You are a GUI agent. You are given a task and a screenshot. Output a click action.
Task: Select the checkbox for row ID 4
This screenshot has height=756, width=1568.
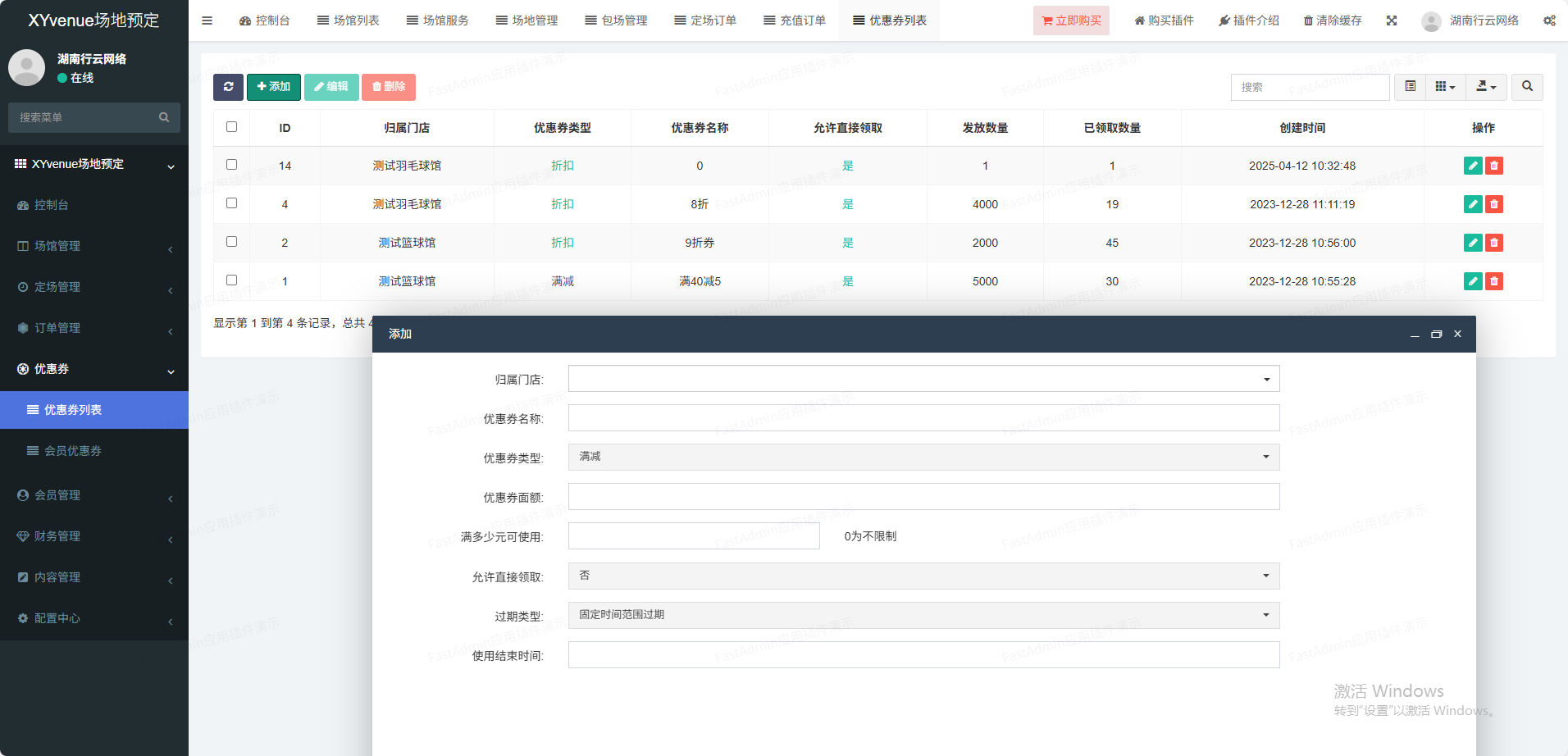[x=232, y=203]
